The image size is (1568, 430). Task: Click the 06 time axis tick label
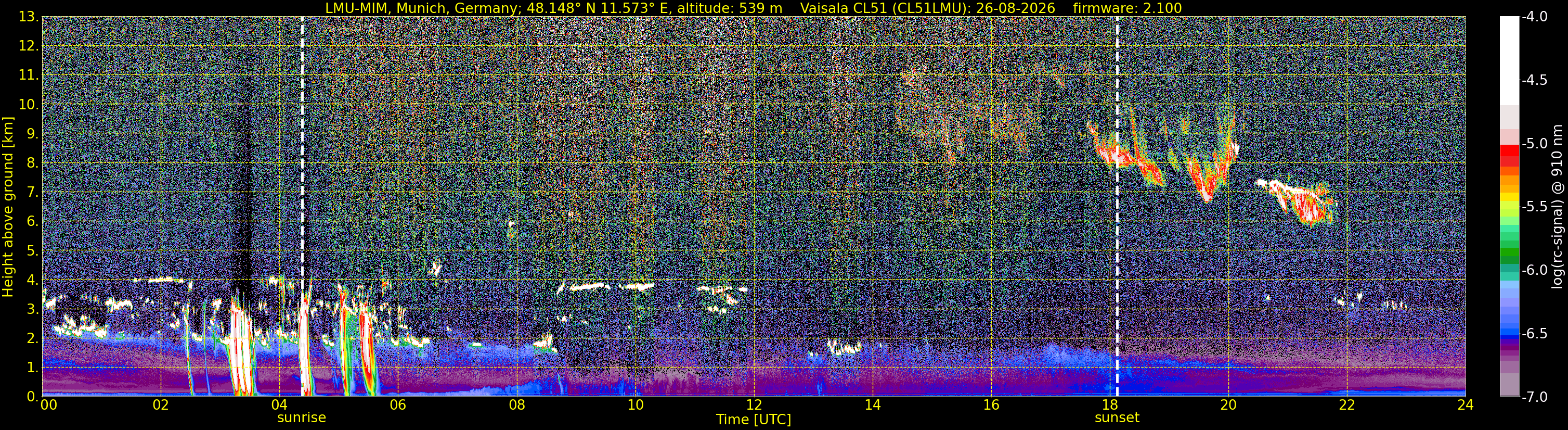pos(397,405)
